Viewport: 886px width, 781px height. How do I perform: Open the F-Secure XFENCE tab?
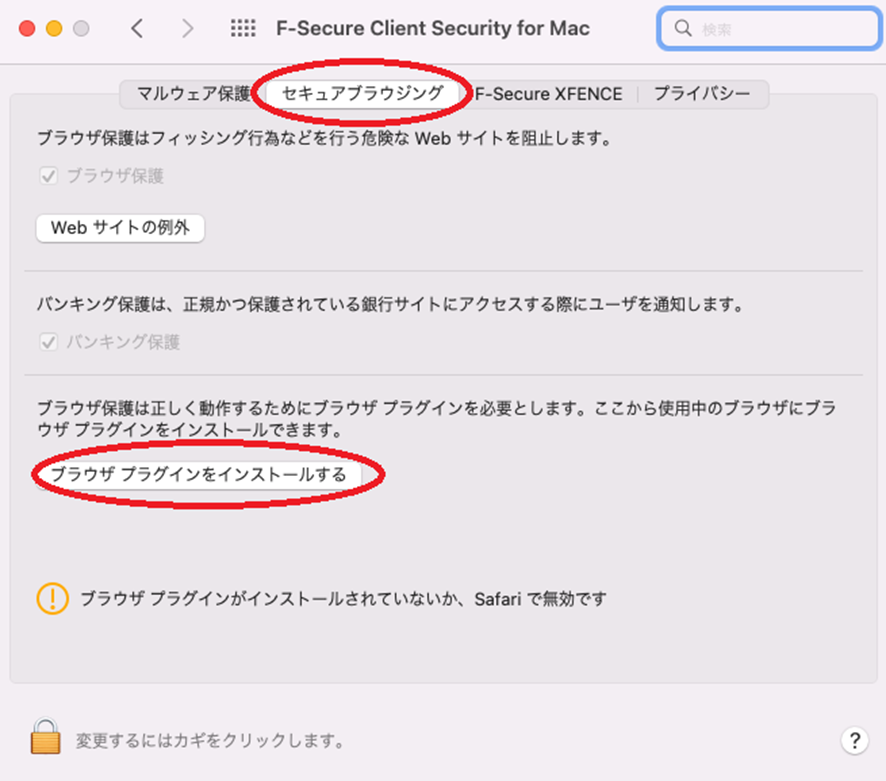point(549,94)
